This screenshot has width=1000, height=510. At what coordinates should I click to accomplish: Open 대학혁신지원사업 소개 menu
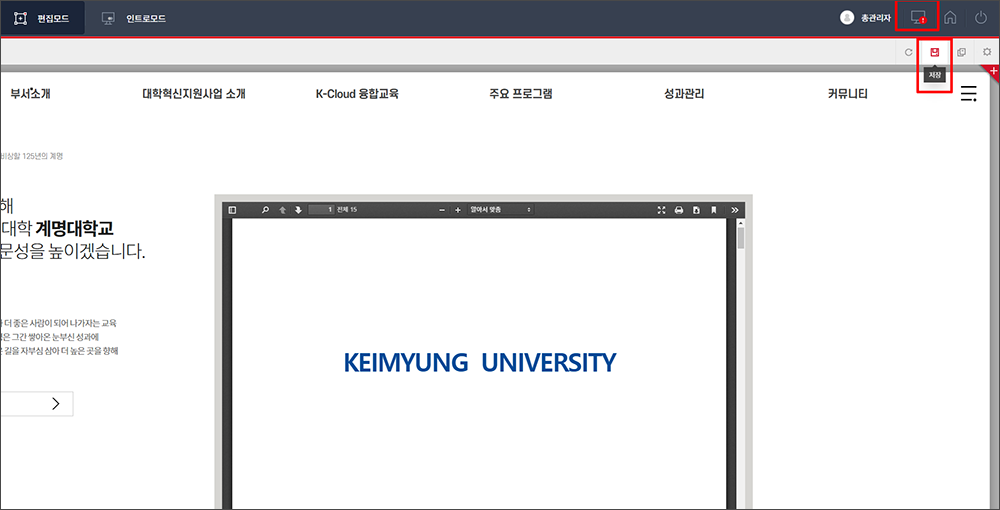pyautogui.click(x=194, y=94)
